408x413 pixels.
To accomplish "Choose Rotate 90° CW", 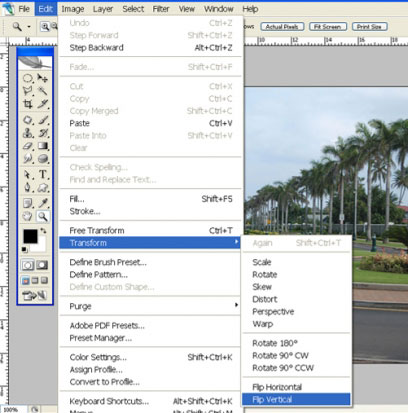I will click(x=296, y=355).
